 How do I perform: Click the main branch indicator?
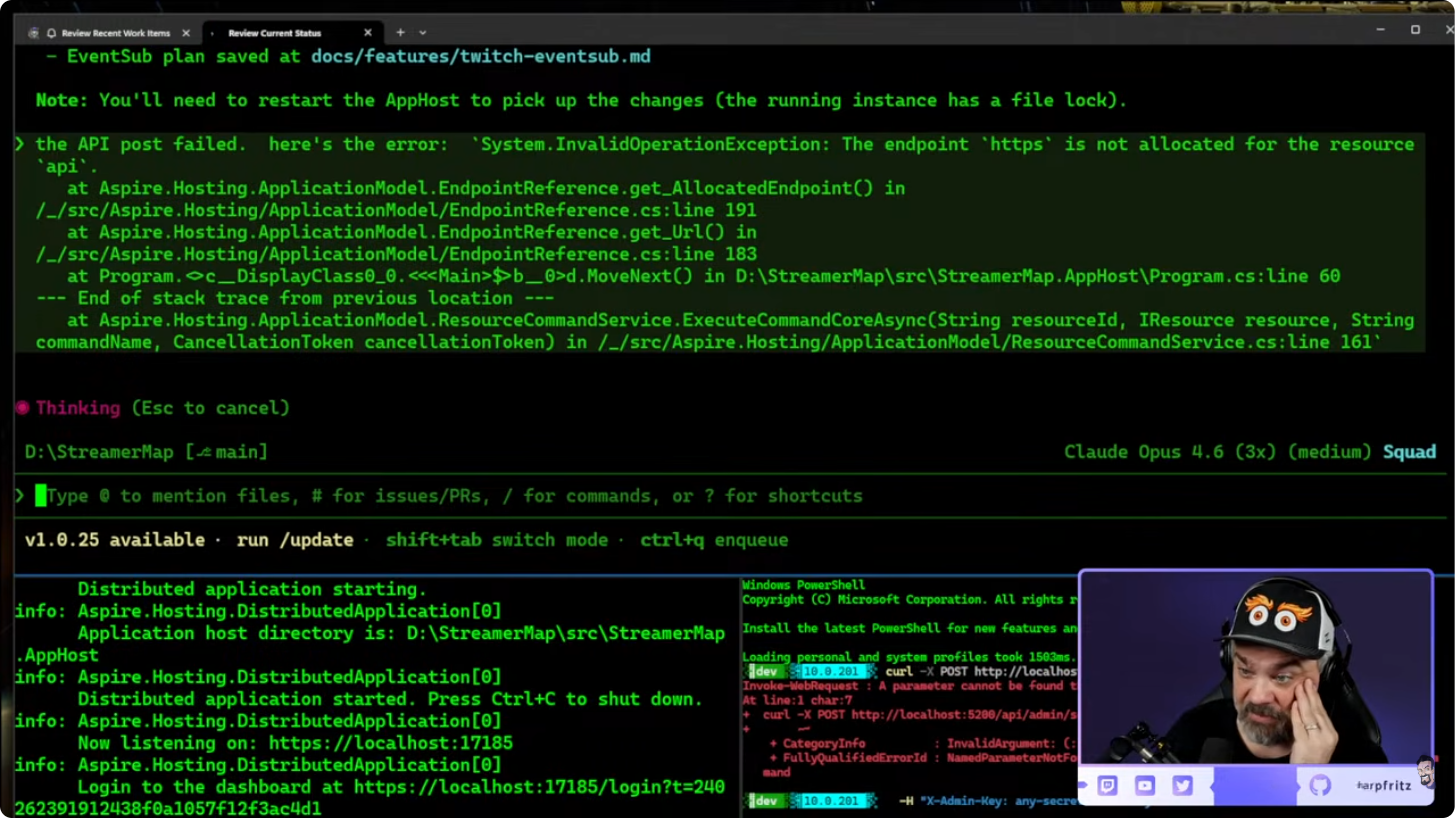(228, 452)
